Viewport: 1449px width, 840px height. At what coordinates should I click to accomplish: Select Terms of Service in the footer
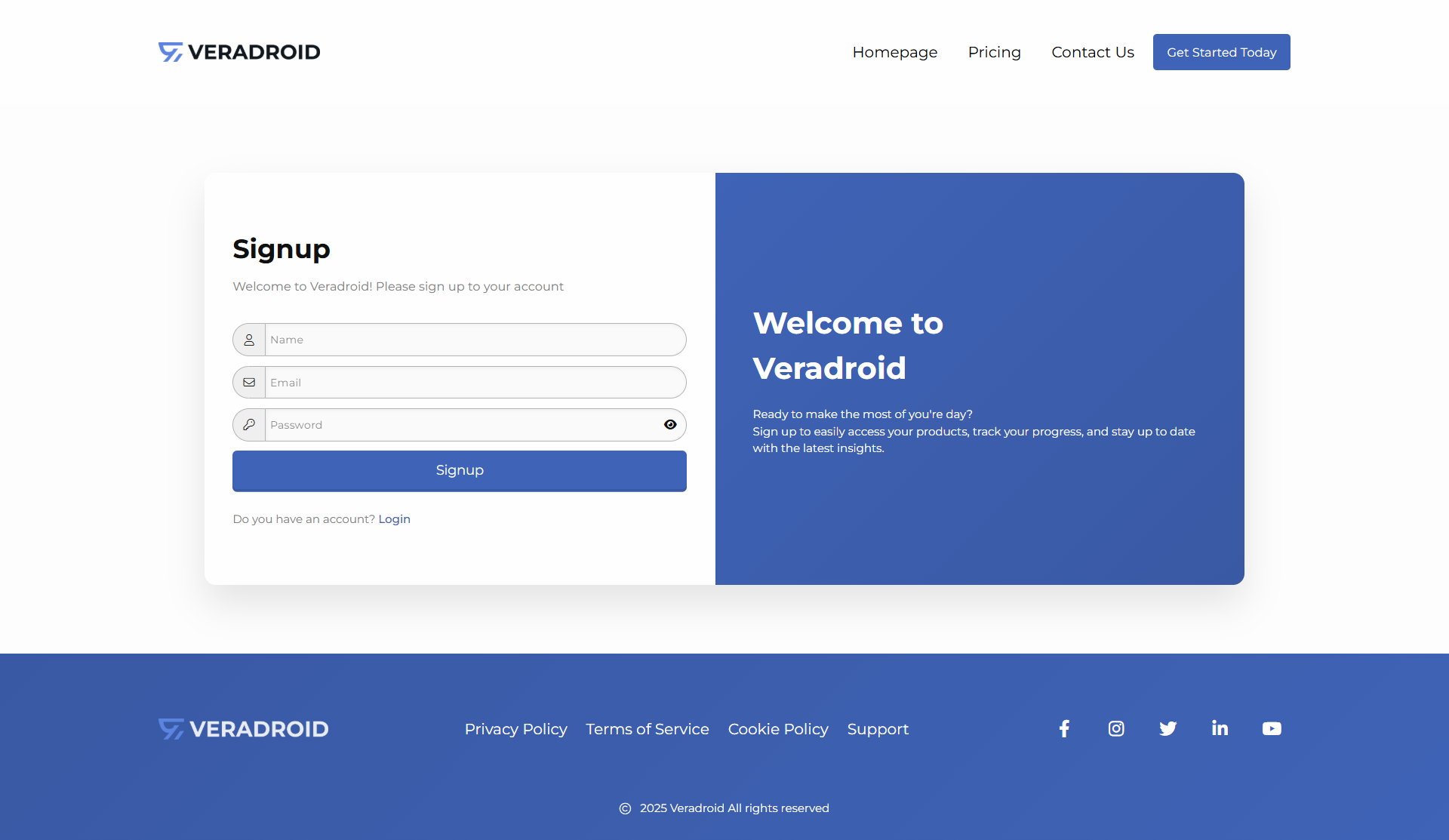(647, 729)
